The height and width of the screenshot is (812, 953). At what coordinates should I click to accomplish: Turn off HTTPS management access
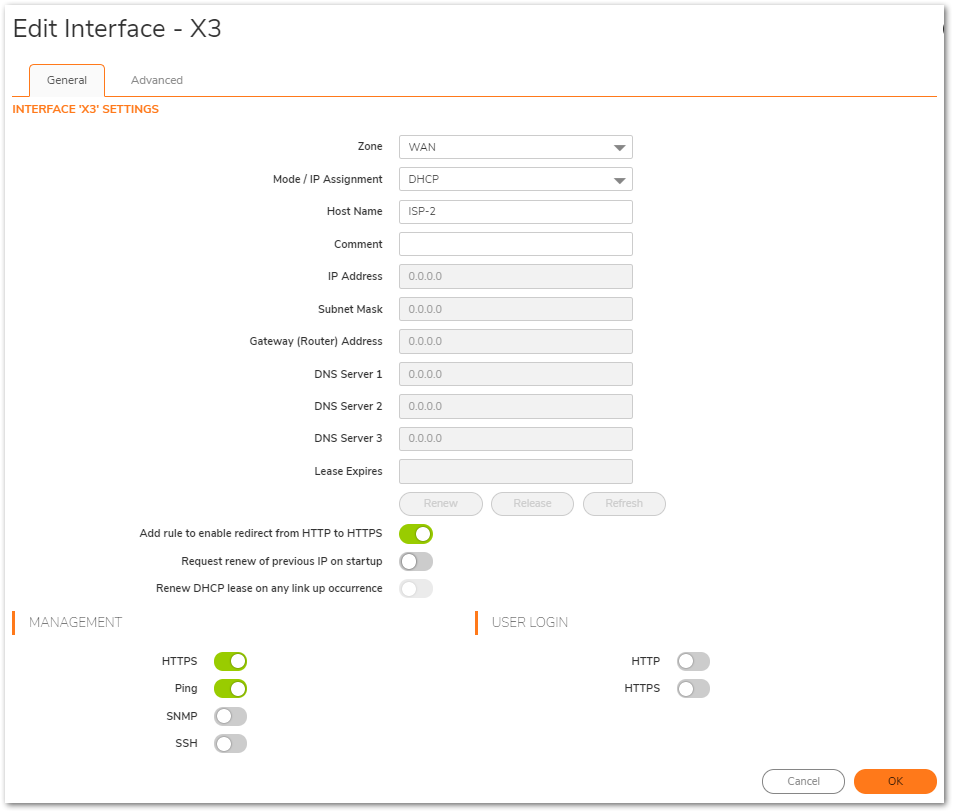click(230, 661)
